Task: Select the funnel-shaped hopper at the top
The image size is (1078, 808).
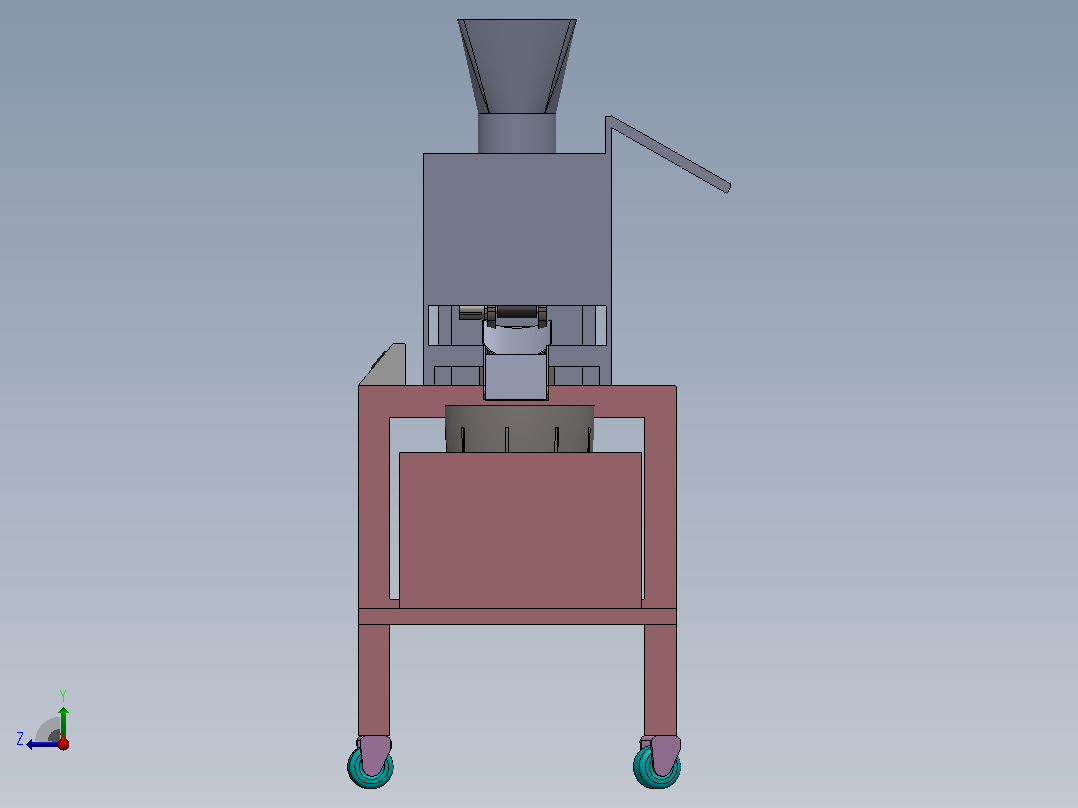Action: click(517, 66)
